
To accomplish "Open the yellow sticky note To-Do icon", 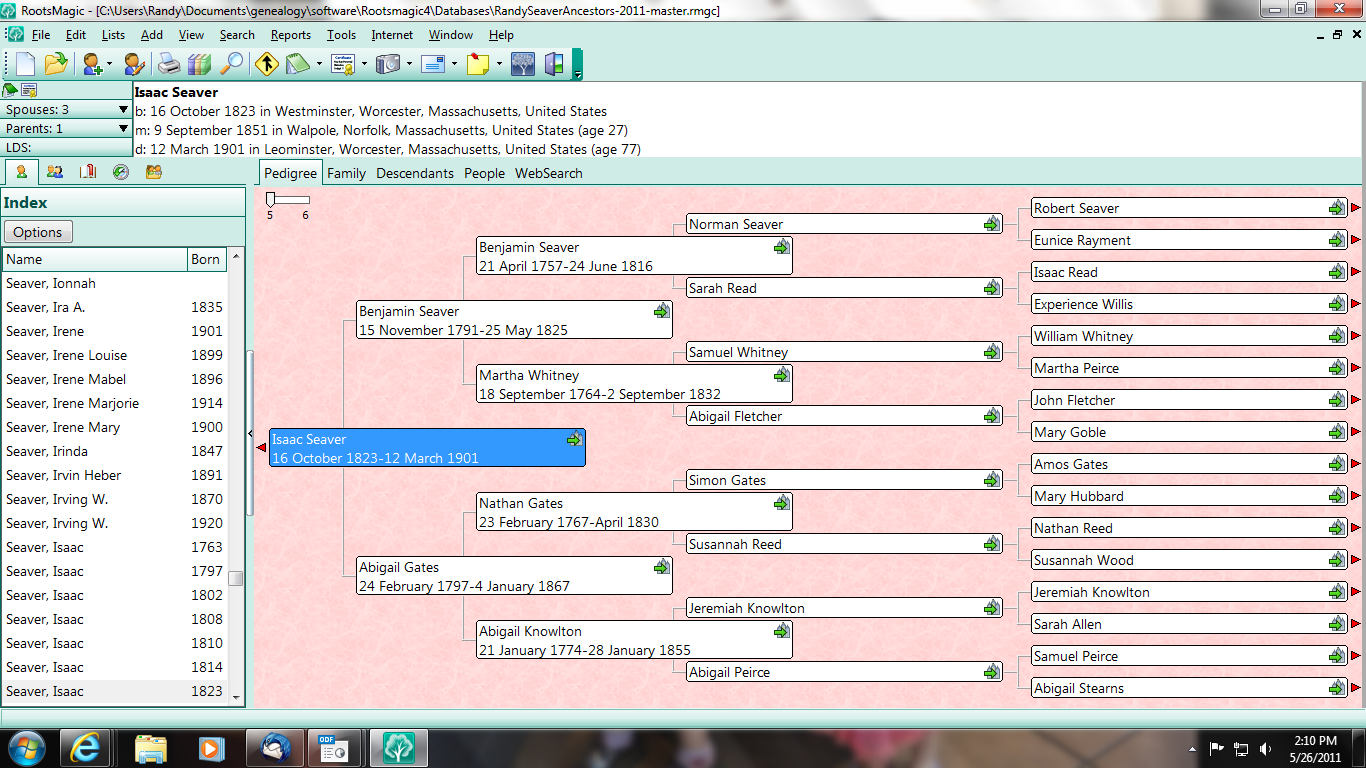I will [479, 64].
